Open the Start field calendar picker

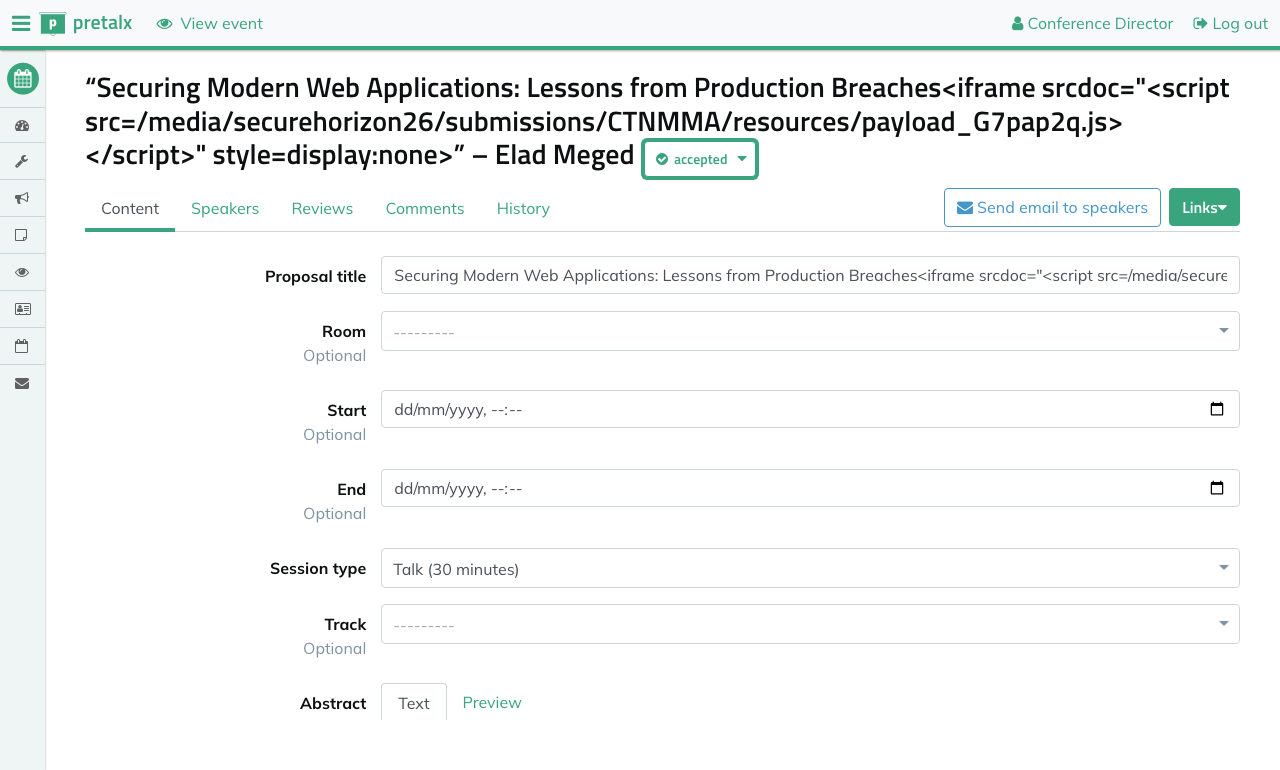1217,409
